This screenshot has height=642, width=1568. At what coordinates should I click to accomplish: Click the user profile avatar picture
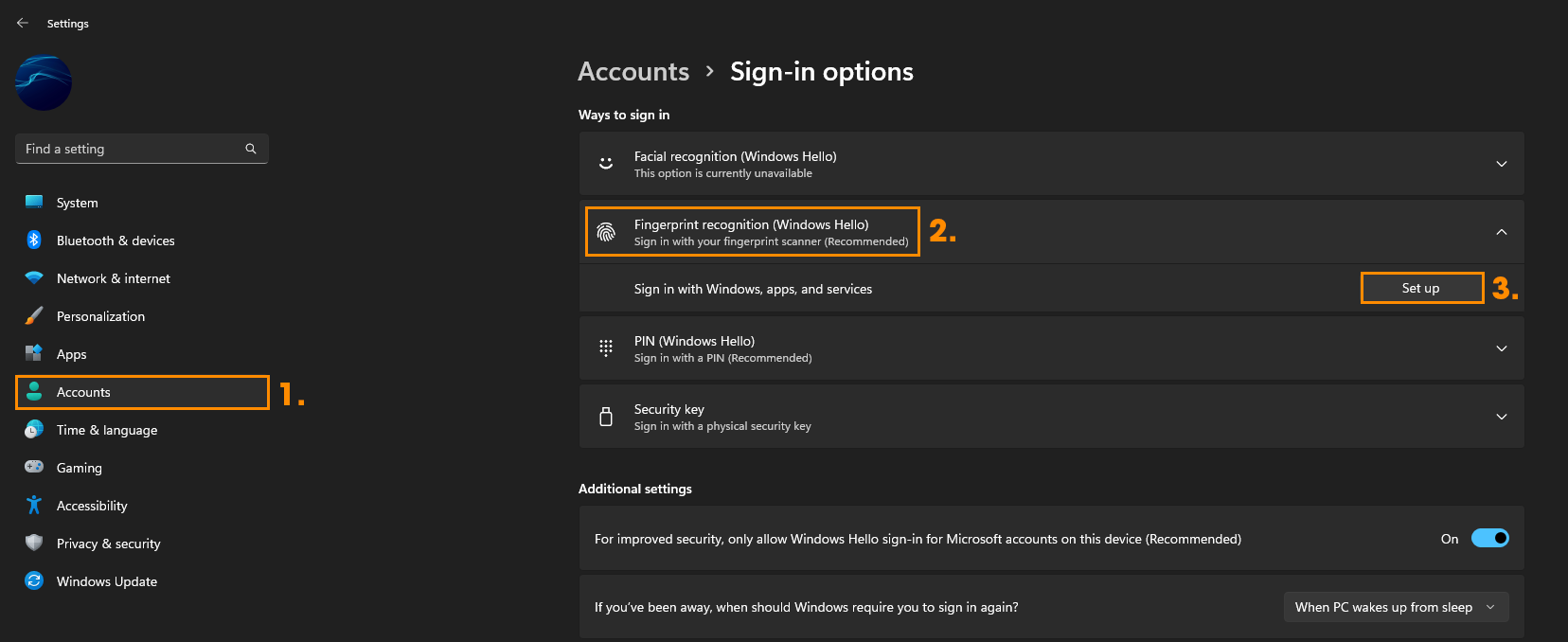point(44,83)
